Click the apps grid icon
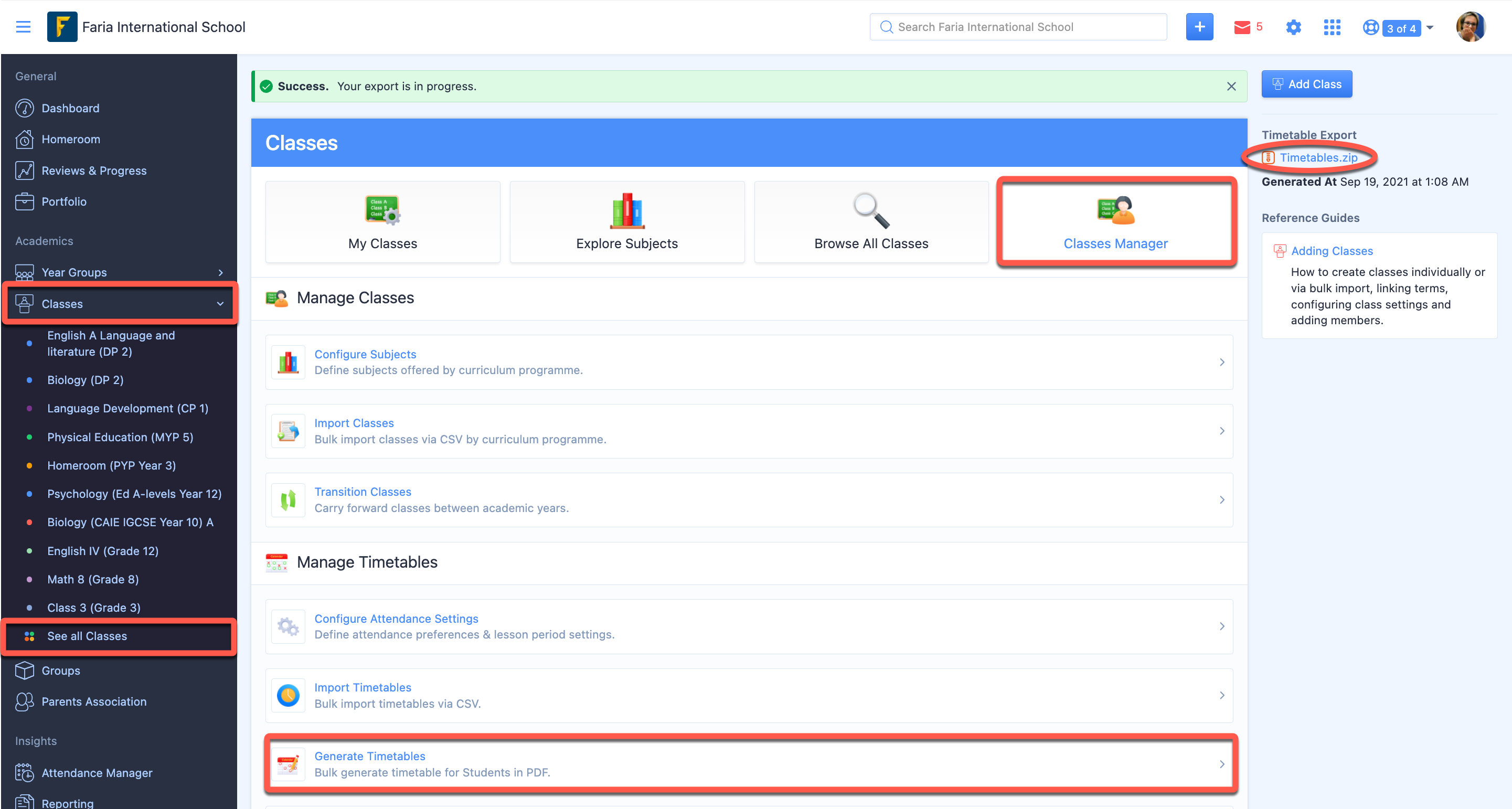Screen dimensions: 1512x809 [x=1333, y=27]
